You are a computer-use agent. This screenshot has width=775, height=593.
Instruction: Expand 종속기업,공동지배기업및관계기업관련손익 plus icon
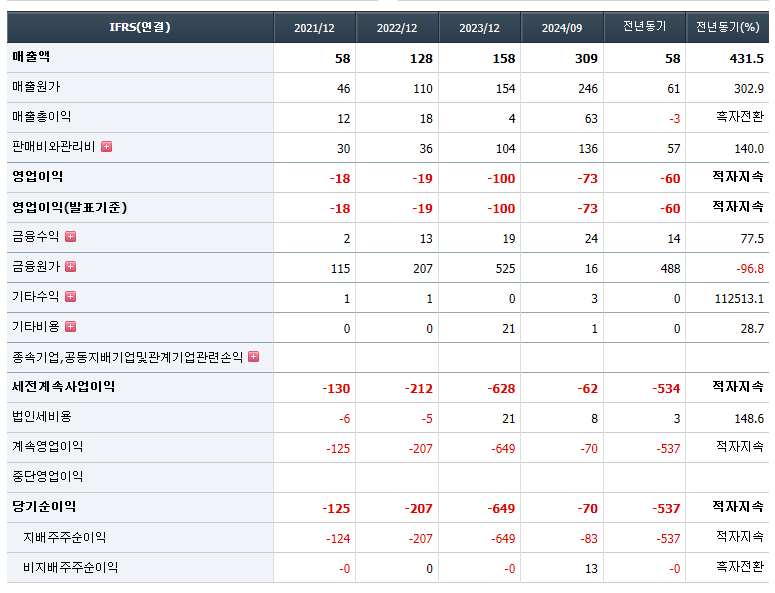click(254, 357)
